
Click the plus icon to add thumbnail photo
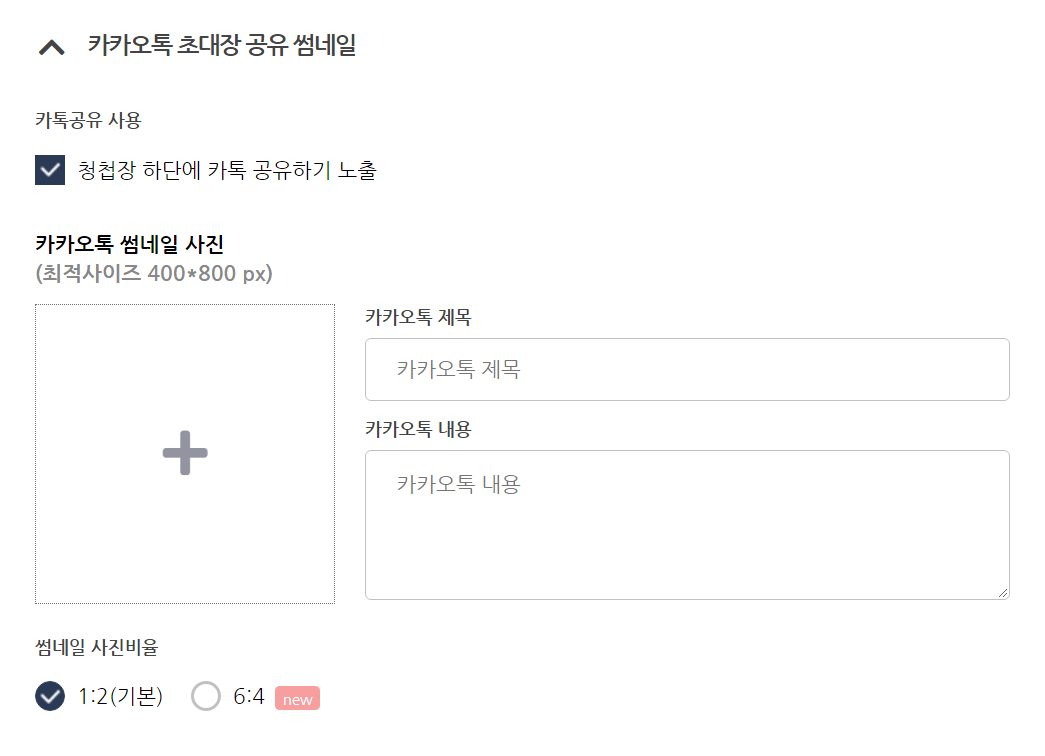(185, 454)
